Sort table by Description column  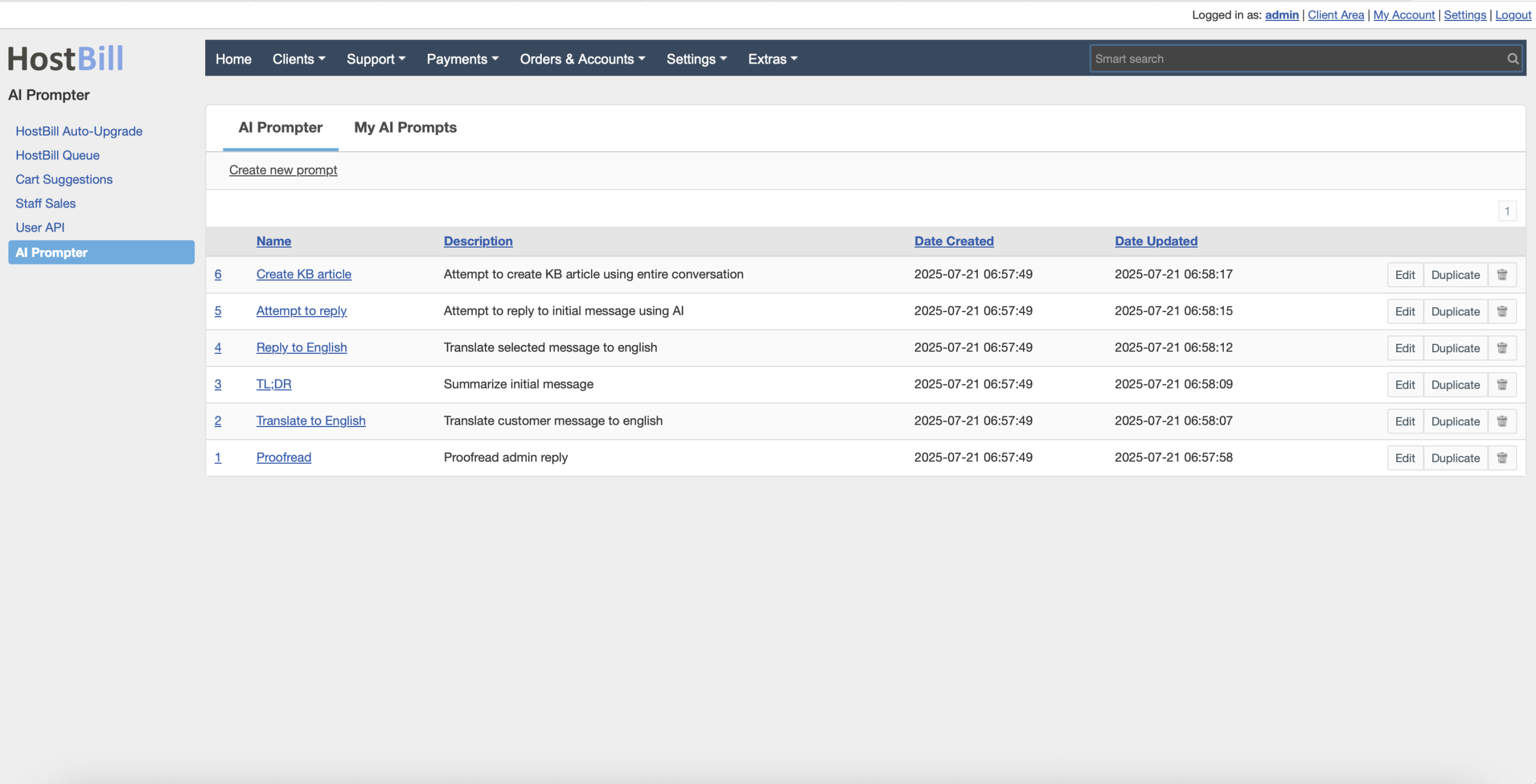click(x=478, y=241)
